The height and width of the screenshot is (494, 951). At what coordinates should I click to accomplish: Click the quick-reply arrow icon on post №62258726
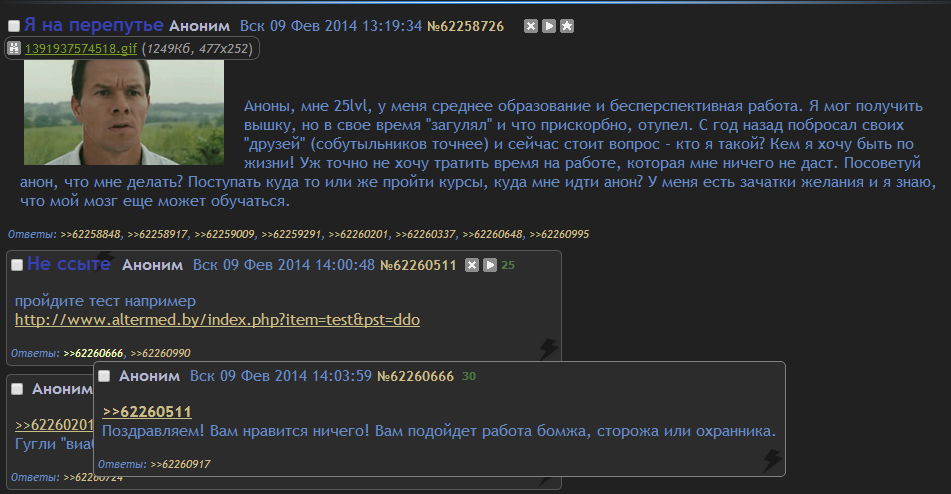click(x=549, y=26)
